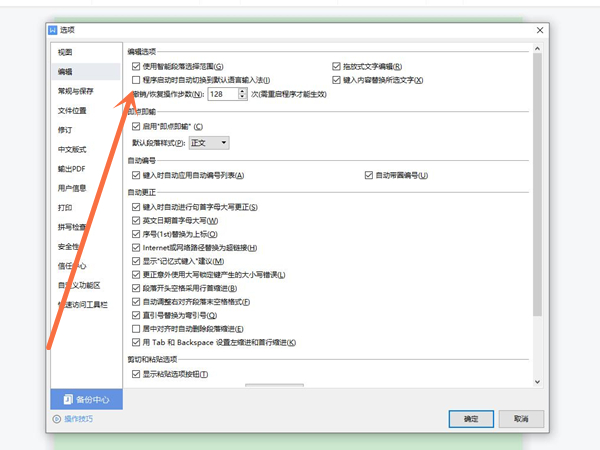The width and height of the screenshot is (600, 450).
Task: Switch to the 视图 category
Action: click(66, 52)
